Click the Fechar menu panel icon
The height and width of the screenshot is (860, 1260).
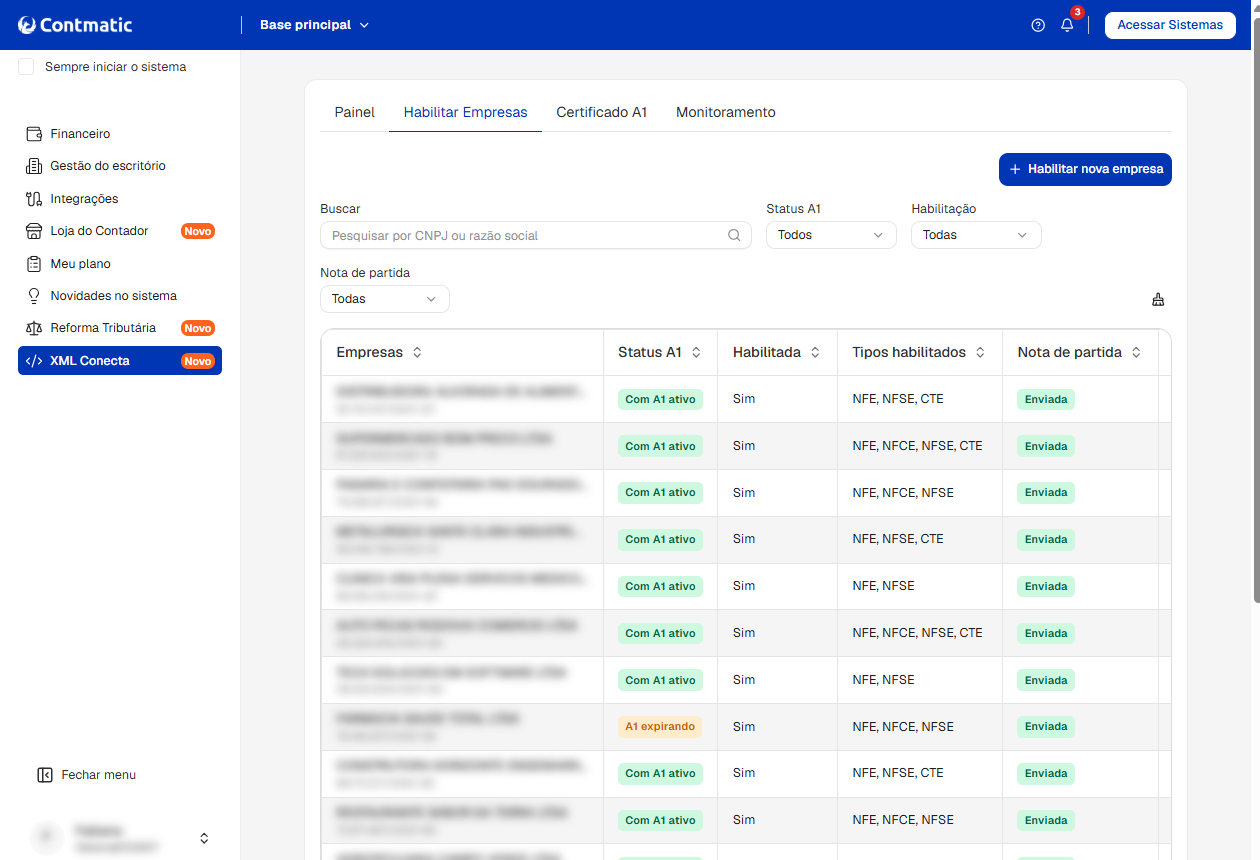(44, 775)
